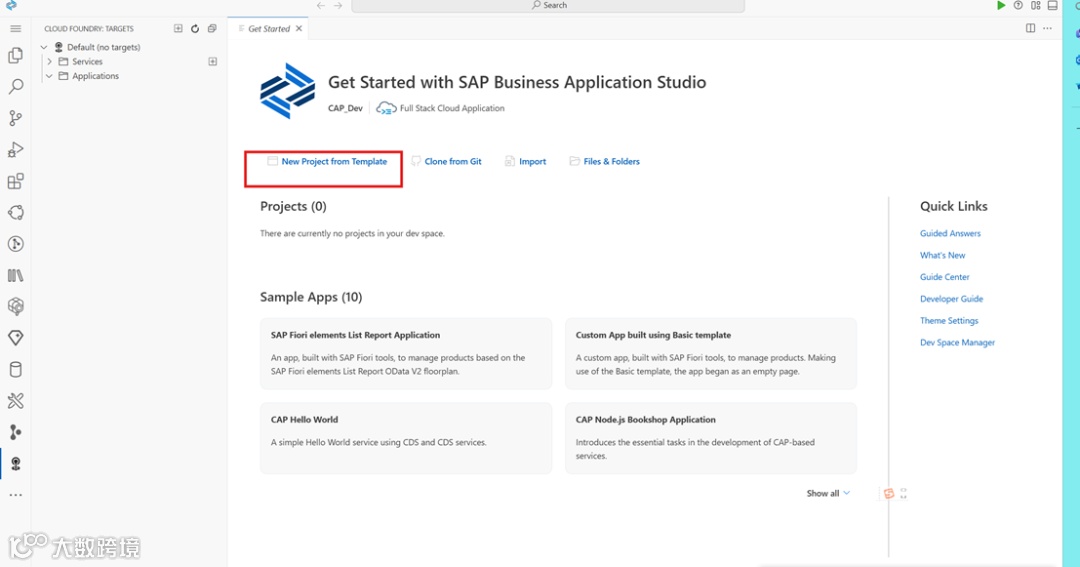Open the hamburger menu icon
The width and height of the screenshot is (1080, 567).
15,28
